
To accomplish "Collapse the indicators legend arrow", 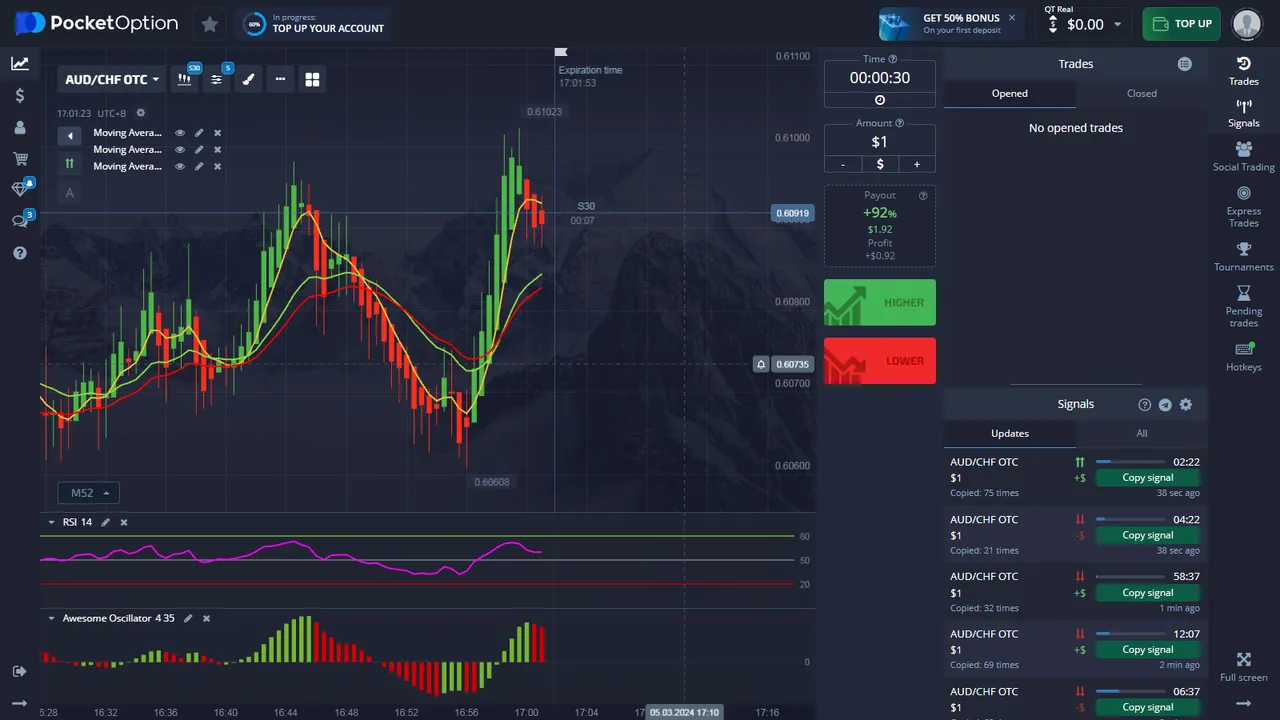I will (70, 135).
